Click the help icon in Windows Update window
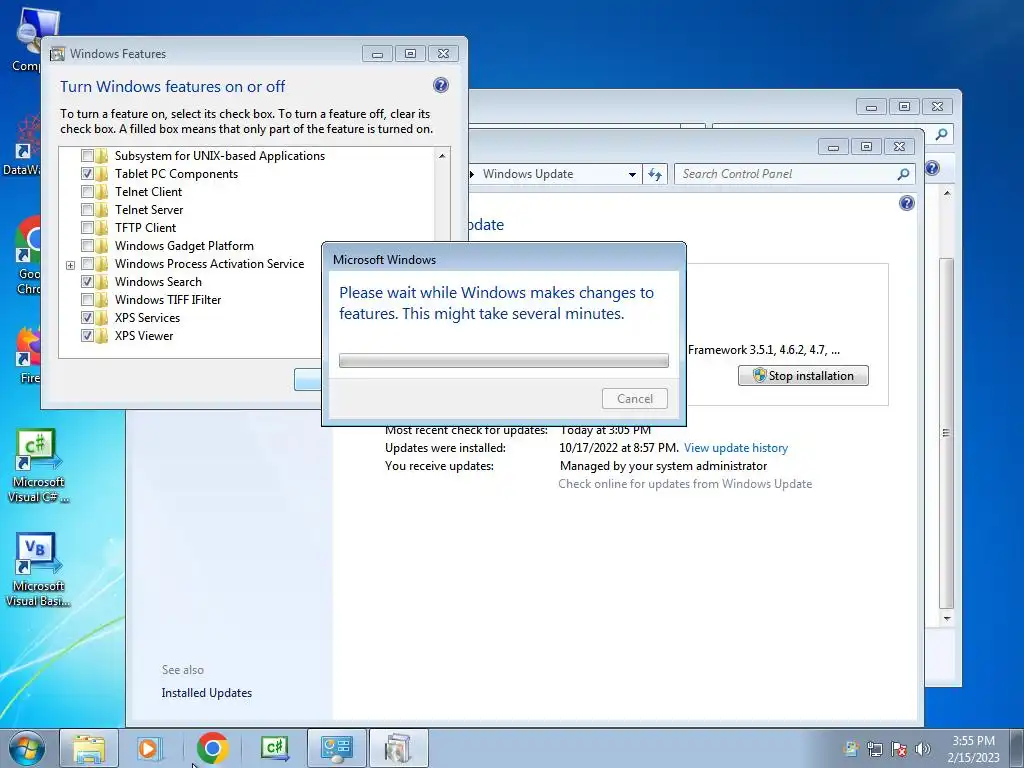The height and width of the screenshot is (768, 1024). click(906, 203)
